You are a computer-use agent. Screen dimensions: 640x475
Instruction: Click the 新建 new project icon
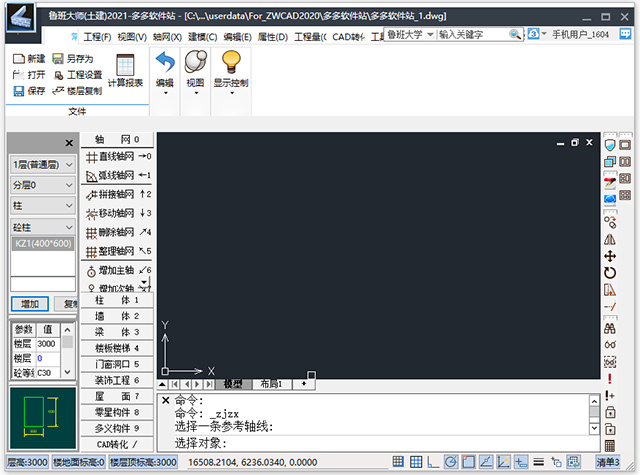coord(18,59)
